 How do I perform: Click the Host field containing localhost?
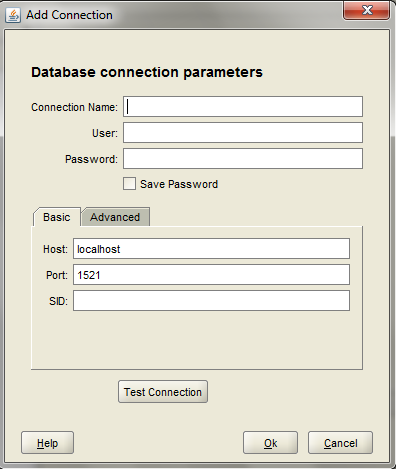click(211, 249)
